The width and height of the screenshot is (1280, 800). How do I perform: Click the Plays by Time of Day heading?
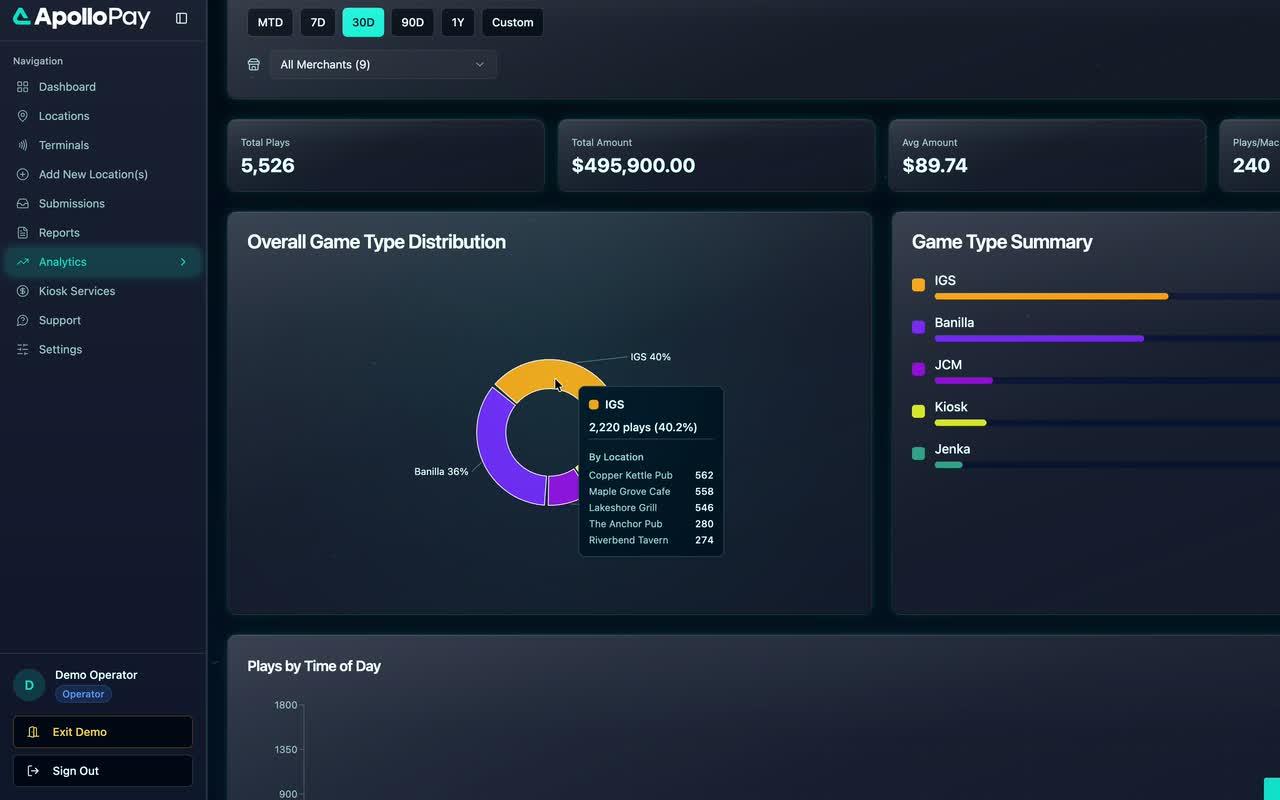pyautogui.click(x=314, y=666)
